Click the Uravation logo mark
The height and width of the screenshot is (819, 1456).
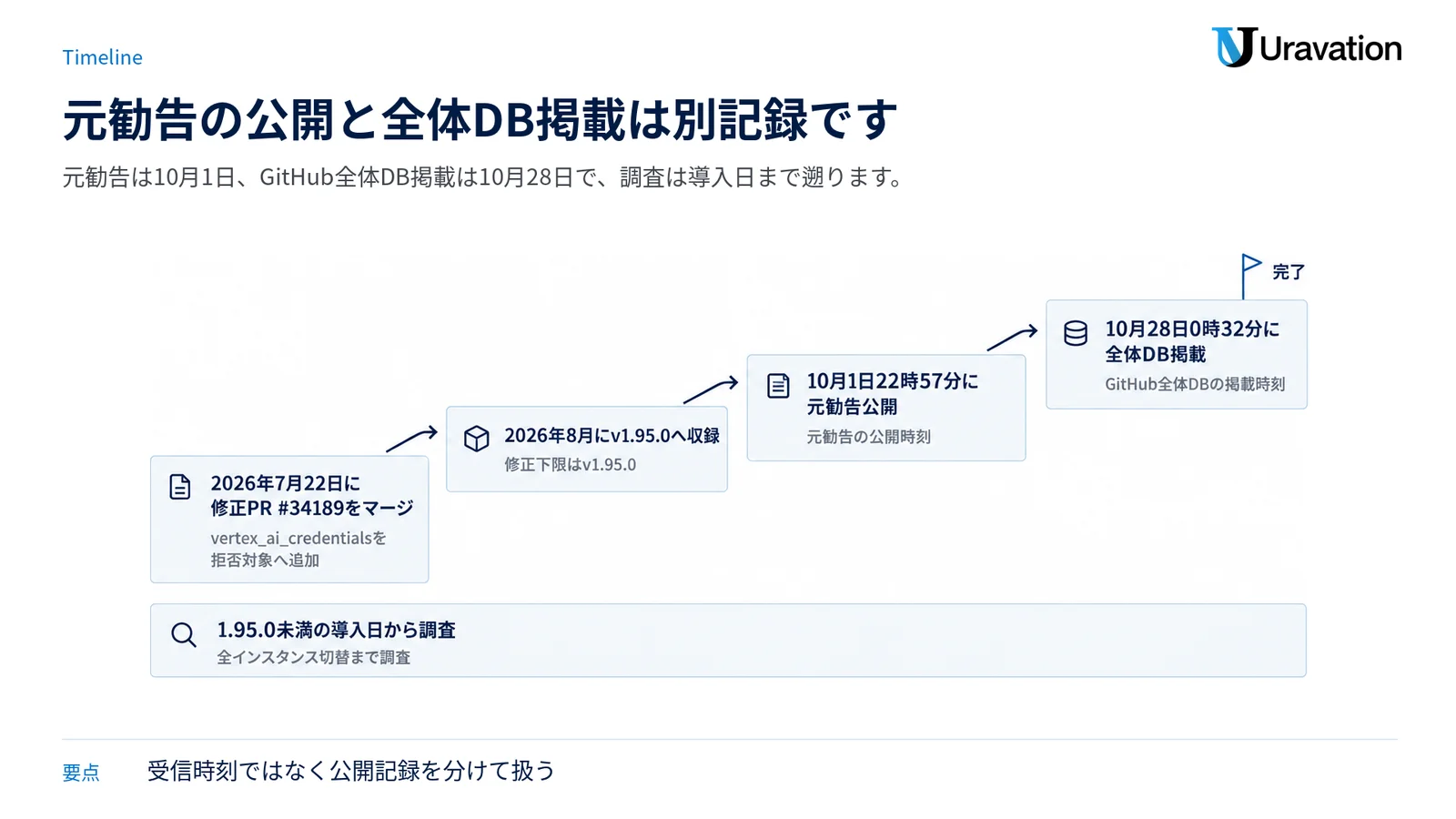click(1234, 47)
